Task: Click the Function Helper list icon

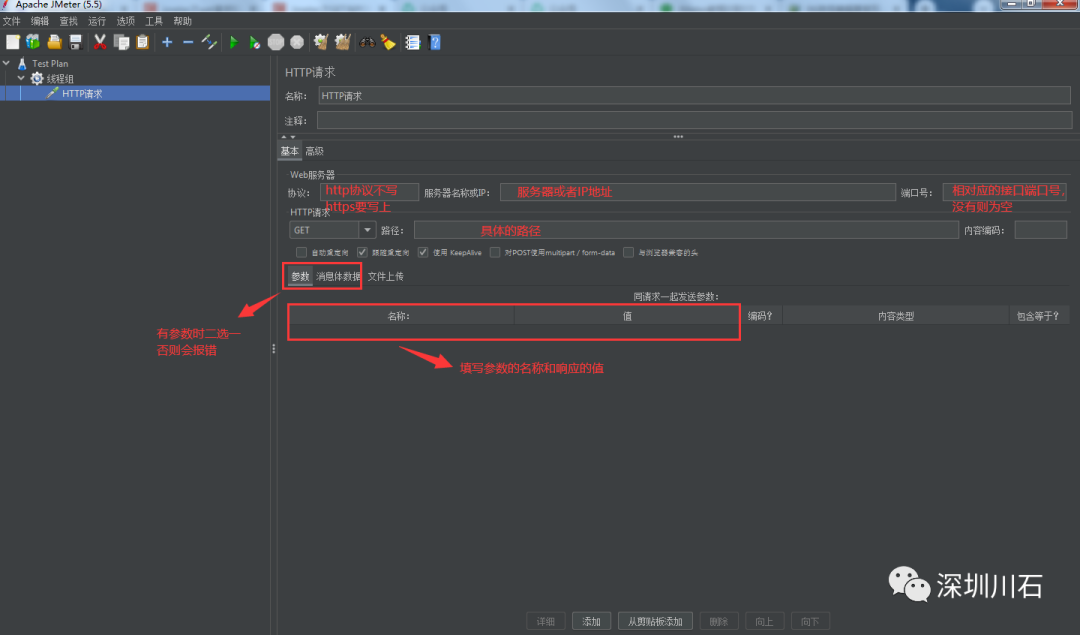Action: [x=413, y=42]
